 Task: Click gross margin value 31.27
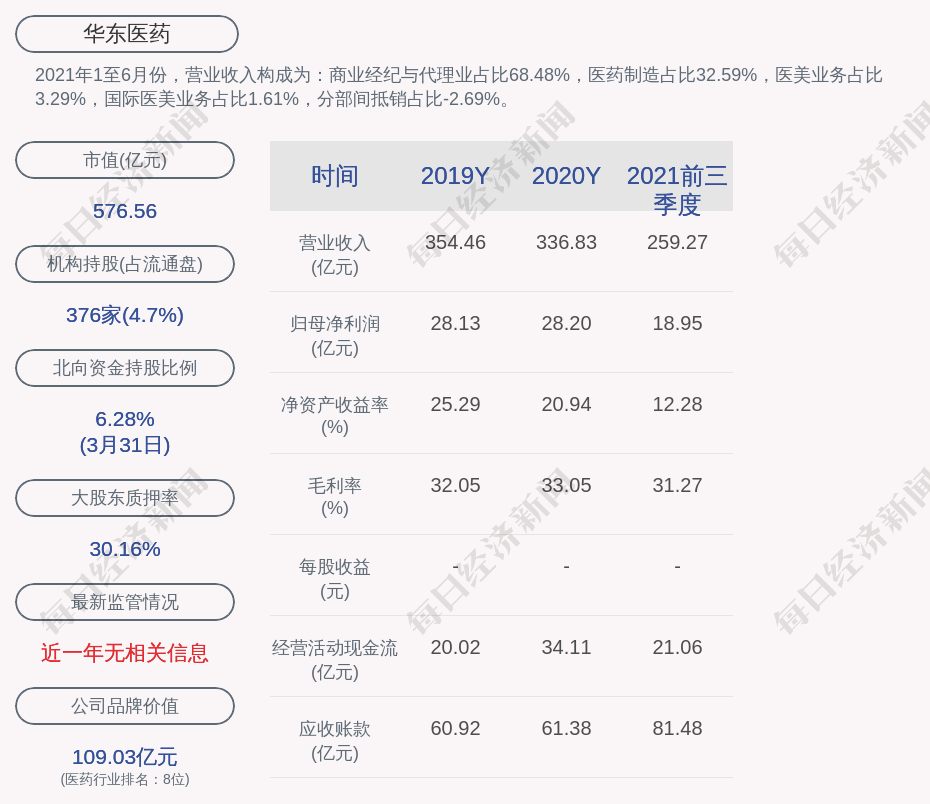click(677, 486)
